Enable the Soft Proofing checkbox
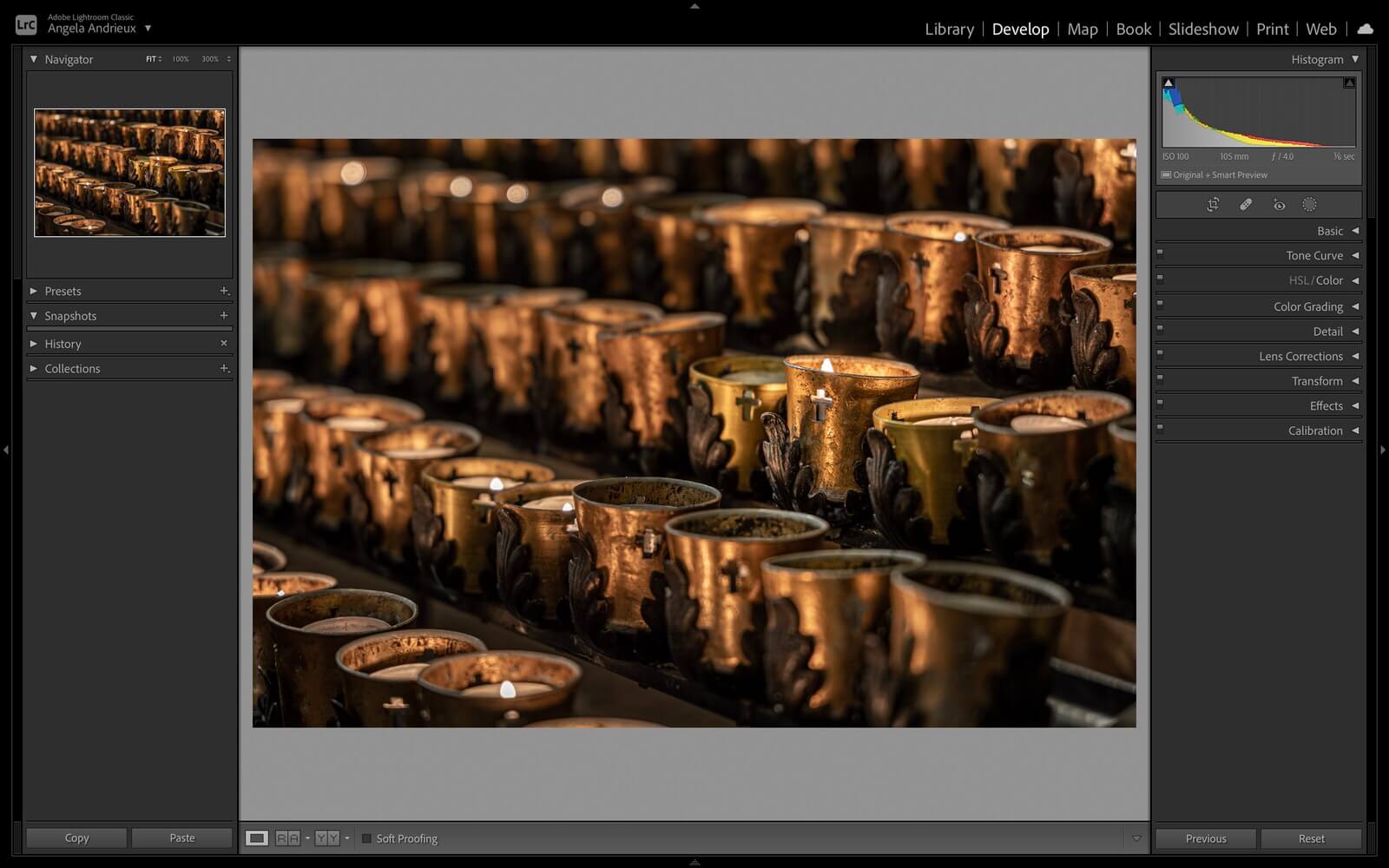1389x868 pixels. pos(366,838)
